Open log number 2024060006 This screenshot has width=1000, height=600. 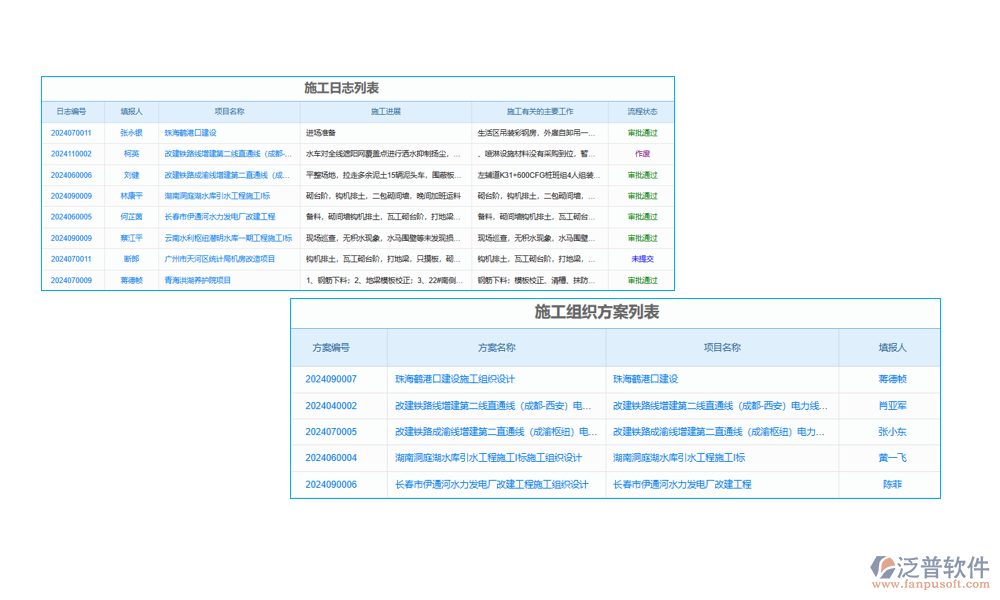[x=71, y=175]
